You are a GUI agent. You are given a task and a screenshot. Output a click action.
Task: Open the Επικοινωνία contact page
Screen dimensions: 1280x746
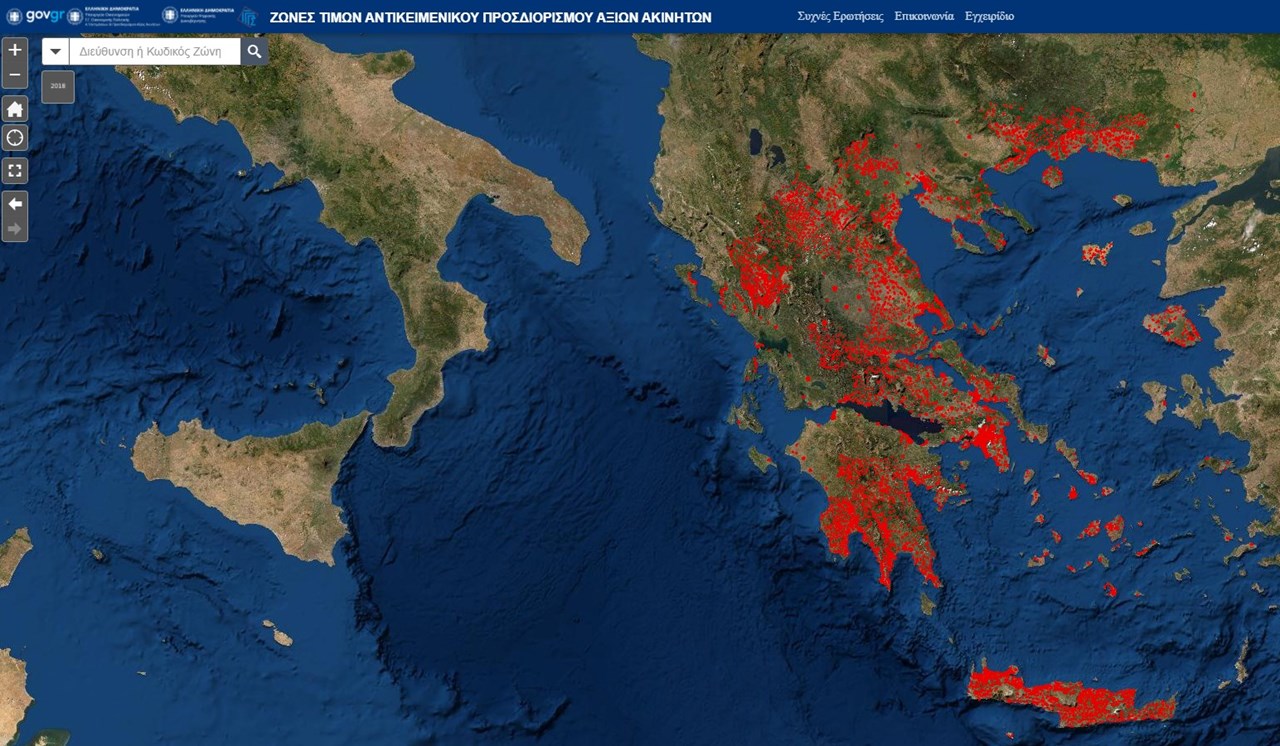[x=924, y=17]
